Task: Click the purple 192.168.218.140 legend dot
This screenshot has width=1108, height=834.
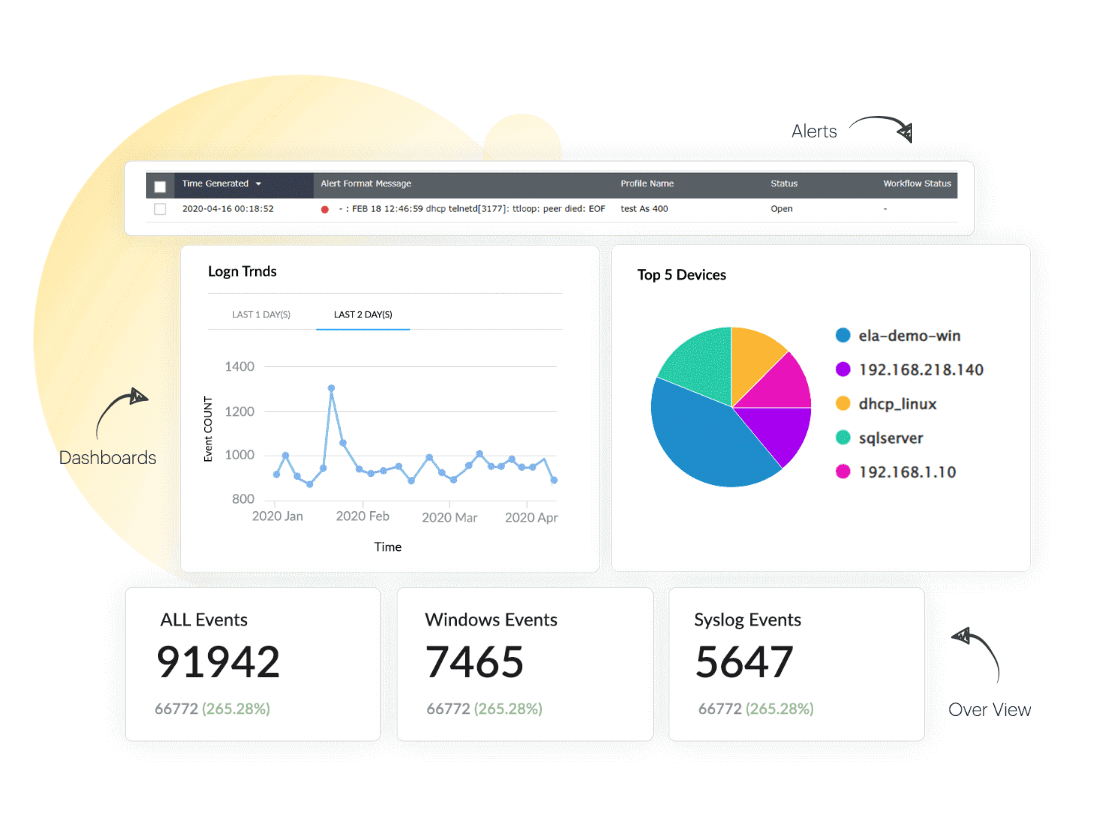Action: click(x=843, y=370)
